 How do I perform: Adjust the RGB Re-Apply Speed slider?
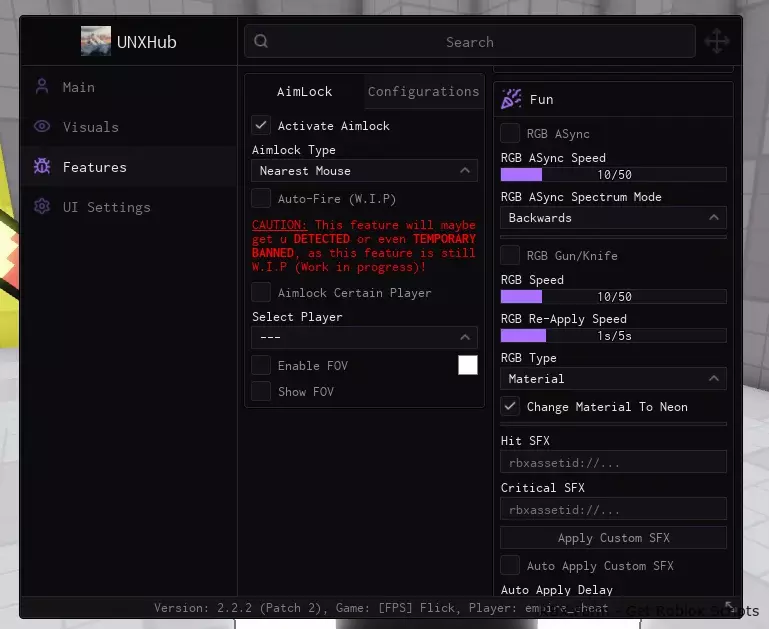click(613, 336)
